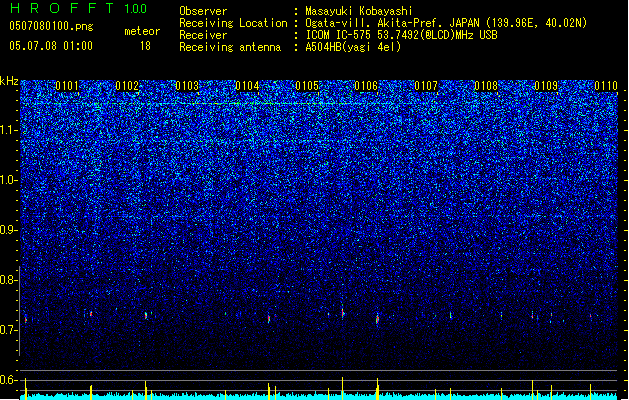
Task: Click the 0.6 frequency axis label
Action: pos(9,380)
